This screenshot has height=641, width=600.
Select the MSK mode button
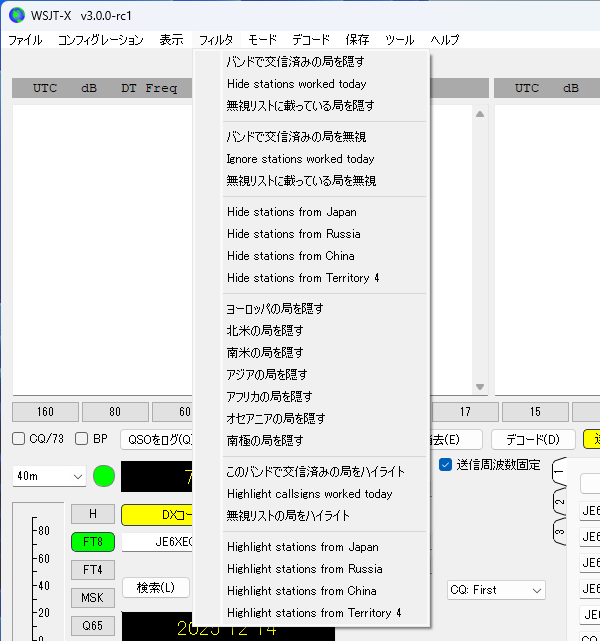click(x=93, y=598)
